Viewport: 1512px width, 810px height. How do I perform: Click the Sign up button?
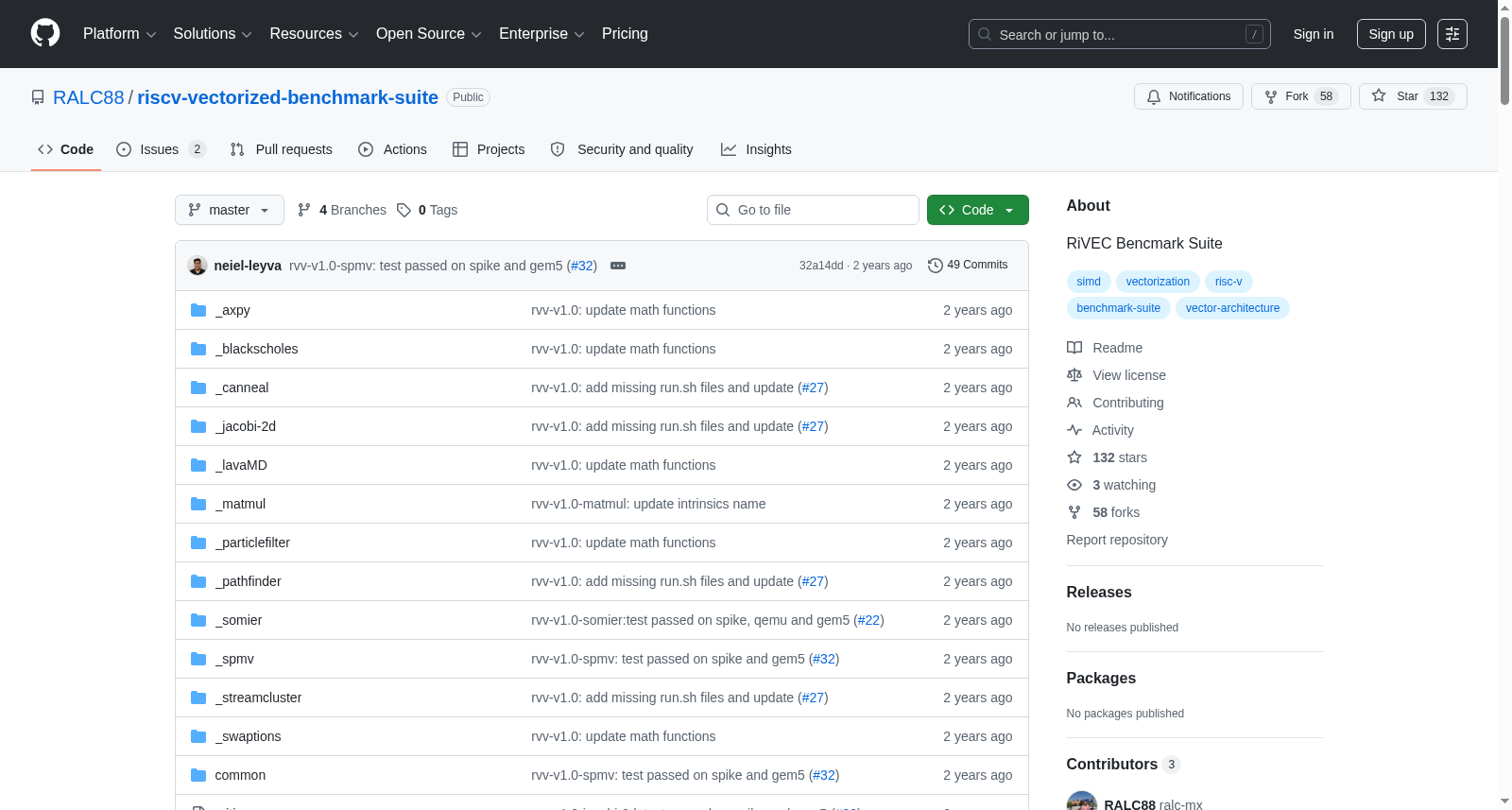(1391, 34)
